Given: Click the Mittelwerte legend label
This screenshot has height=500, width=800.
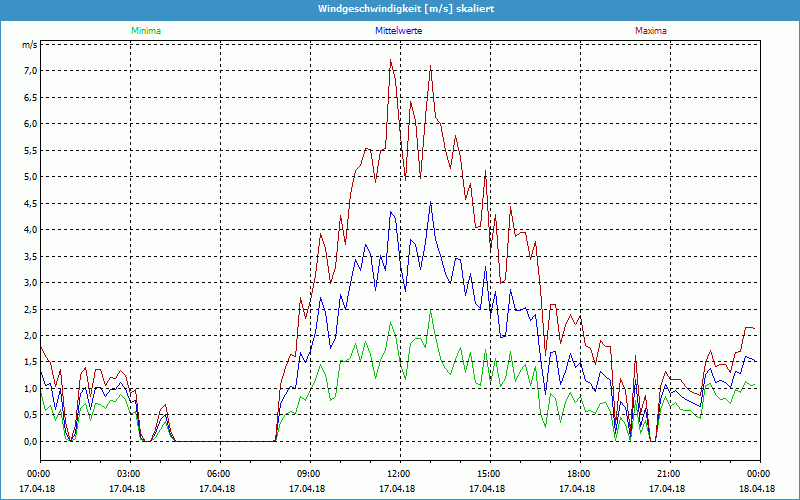Looking at the screenshot, I should (x=398, y=31).
